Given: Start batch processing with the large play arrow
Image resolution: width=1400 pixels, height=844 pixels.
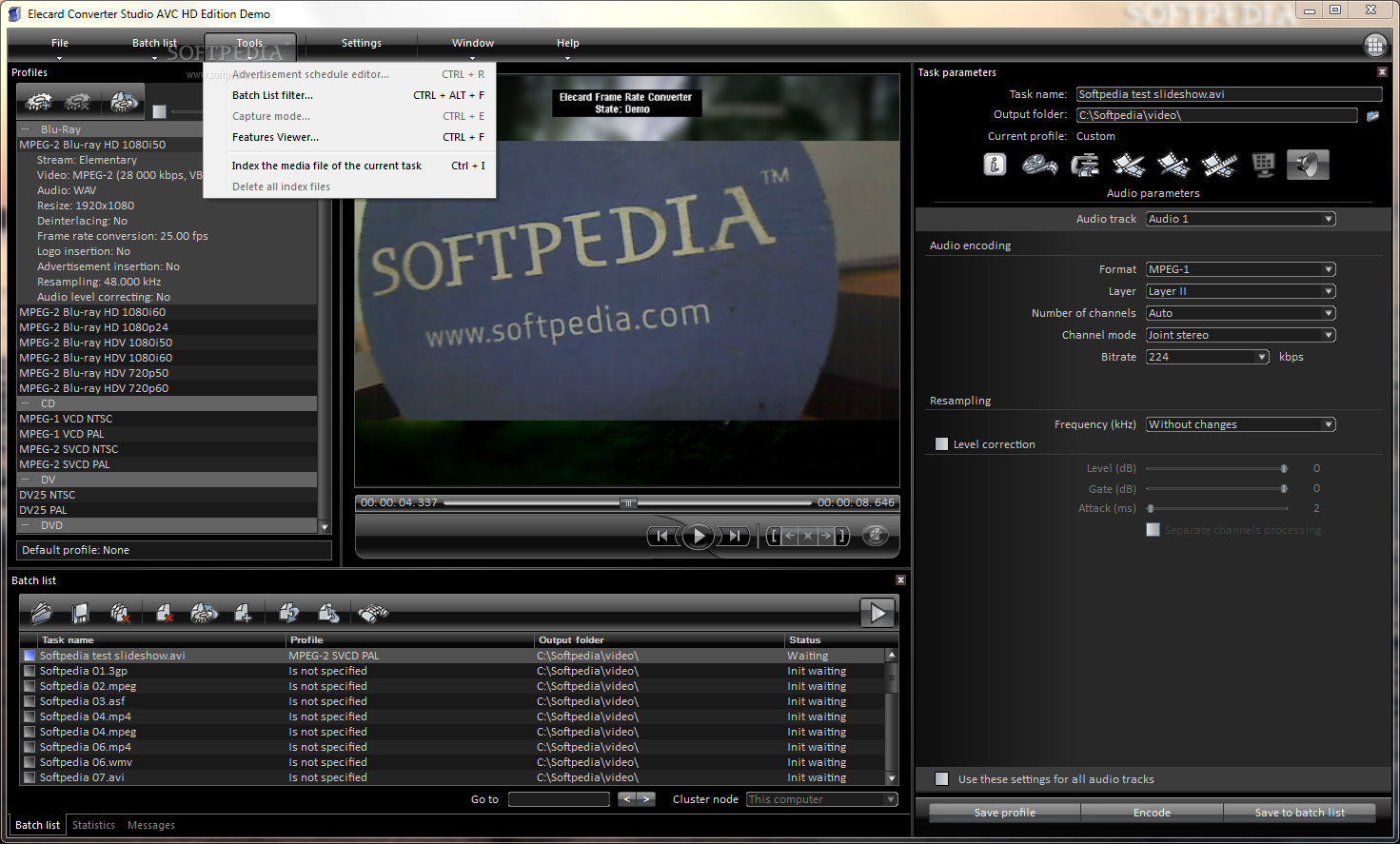Looking at the screenshot, I should pos(877,613).
